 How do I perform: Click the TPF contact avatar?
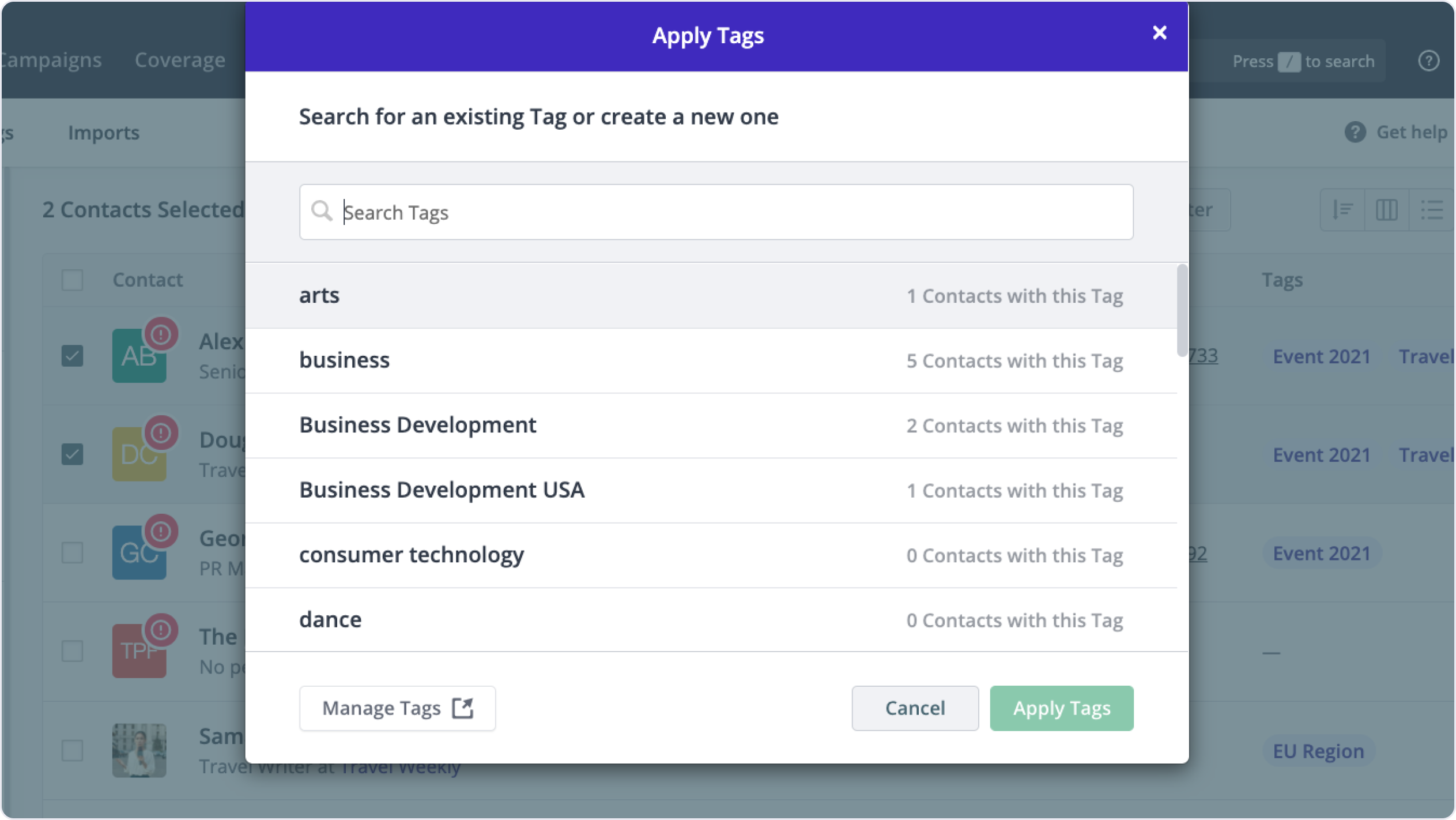click(x=139, y=652)
